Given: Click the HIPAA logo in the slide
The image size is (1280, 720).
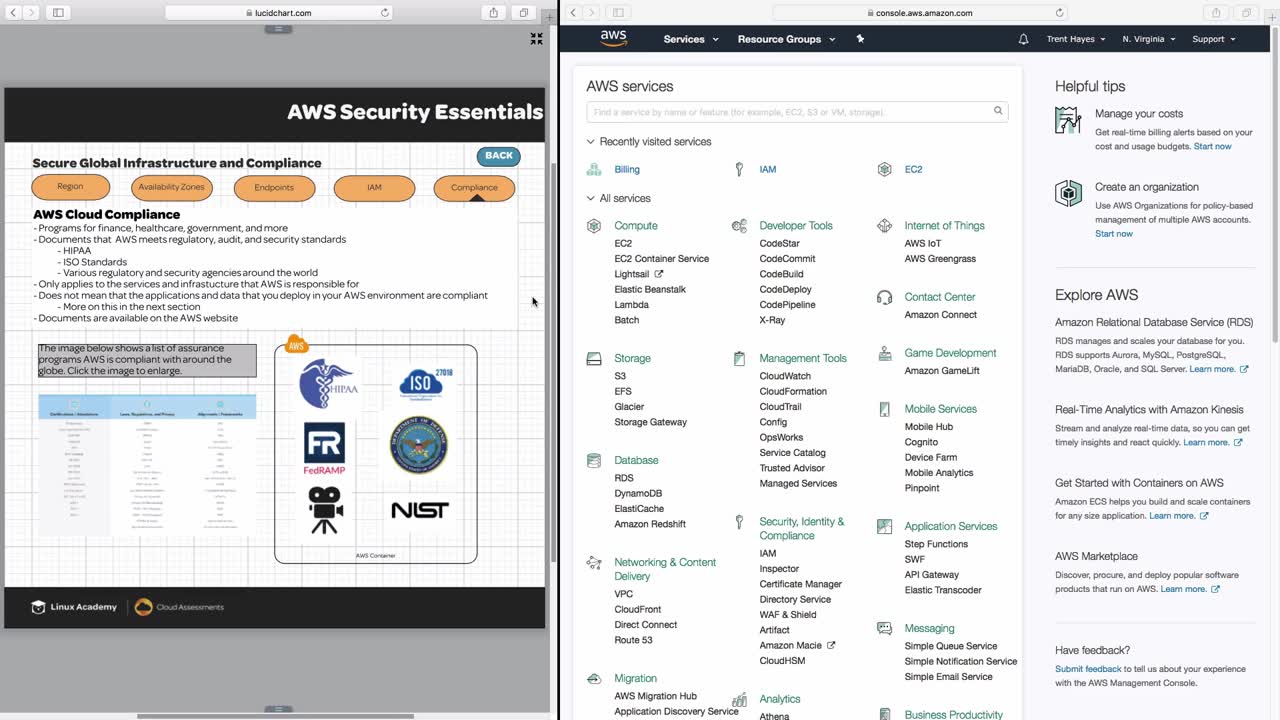Looking at the screenshot, I should [328, 383].
